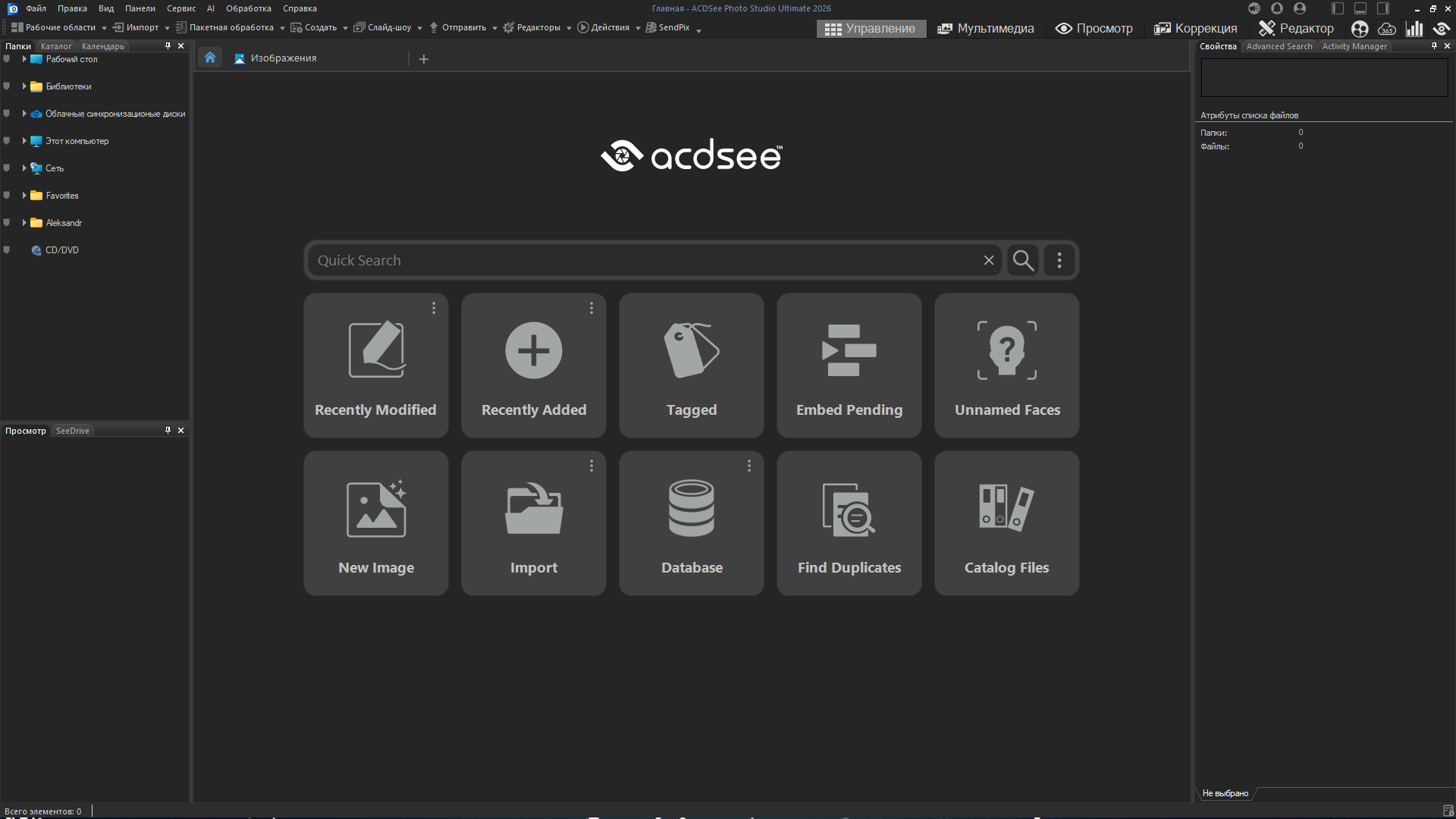The width and height of the screenshot is (1456, 819).
Task: Click the magnifier search button
Action: [1023, 260]
